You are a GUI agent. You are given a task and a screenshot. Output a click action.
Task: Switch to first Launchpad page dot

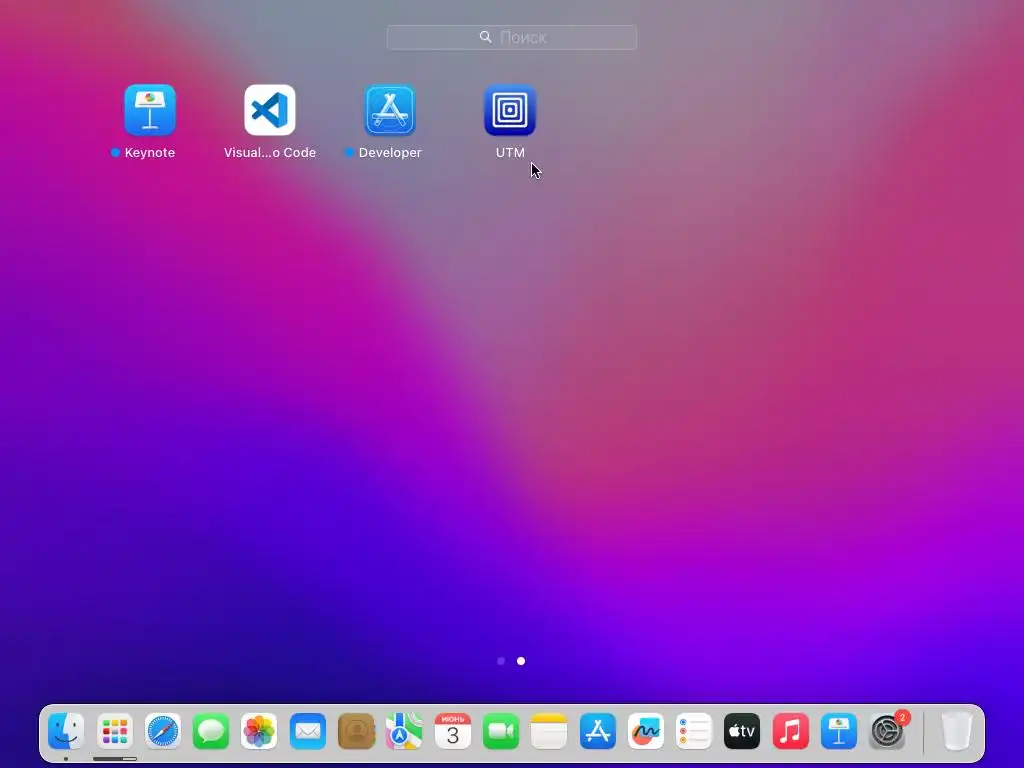501,661
